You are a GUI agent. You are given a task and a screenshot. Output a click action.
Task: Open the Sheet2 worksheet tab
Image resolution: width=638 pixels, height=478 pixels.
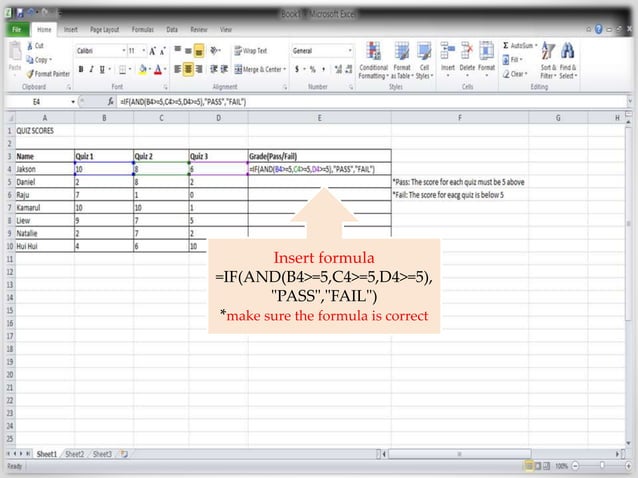74,454
